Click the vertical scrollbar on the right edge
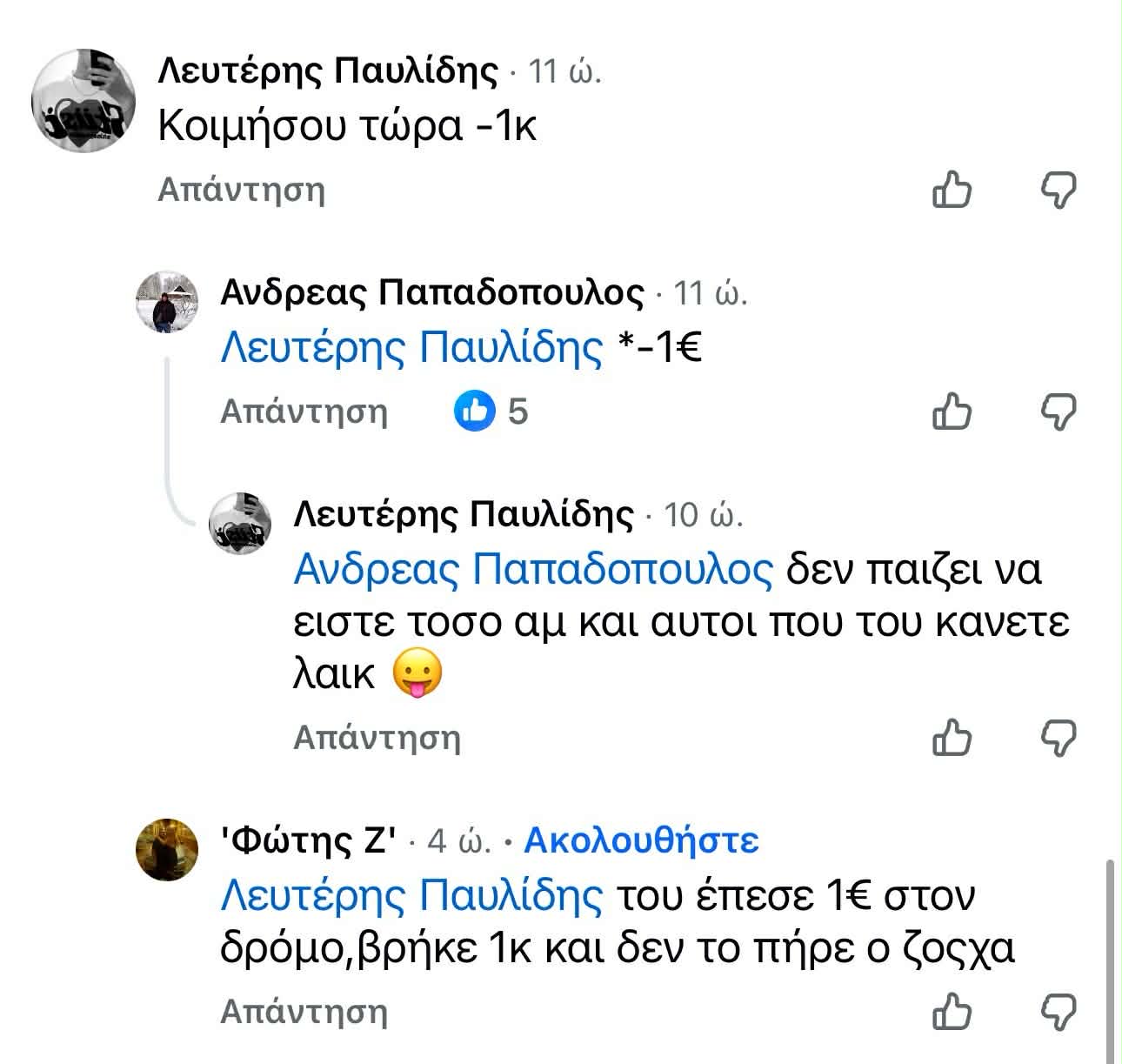1122x1064 pixels. pos(1109,957)
